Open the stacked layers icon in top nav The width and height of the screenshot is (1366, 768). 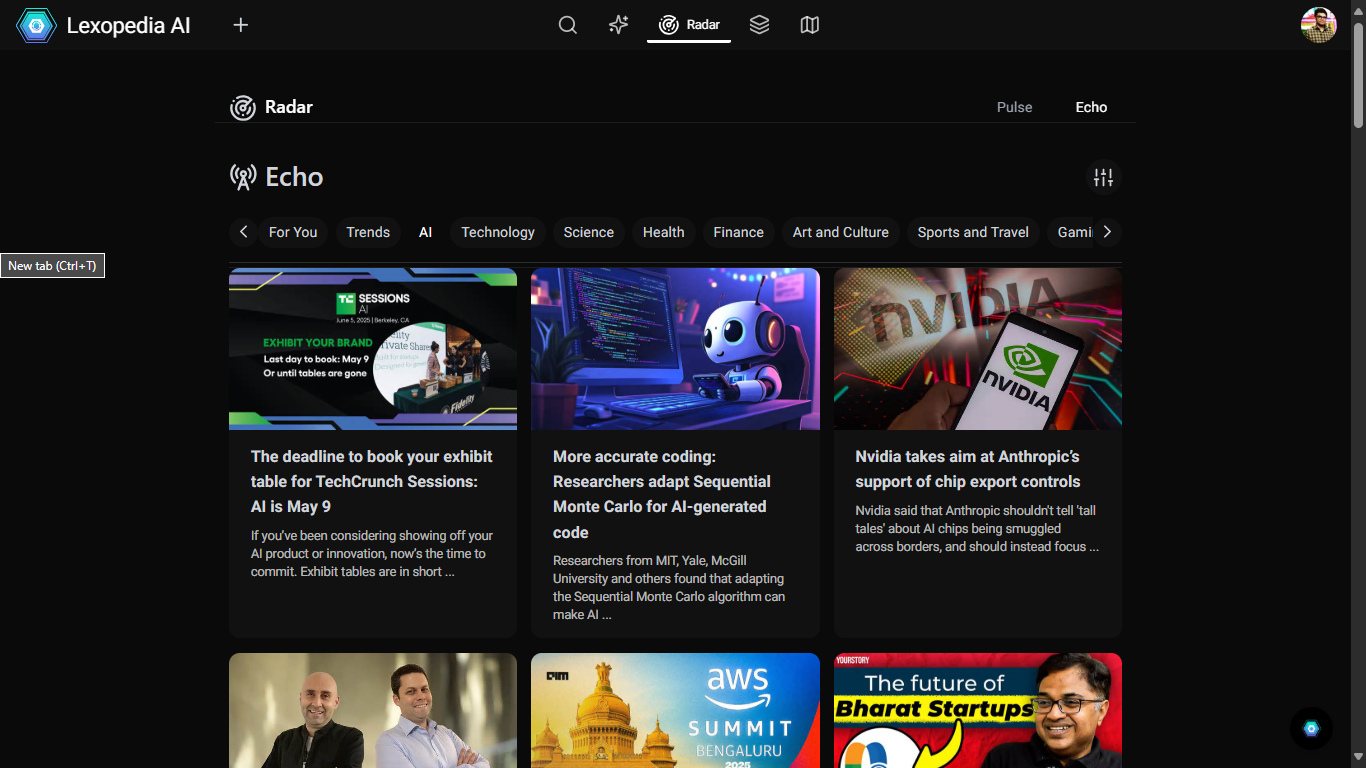coord(759,25)
